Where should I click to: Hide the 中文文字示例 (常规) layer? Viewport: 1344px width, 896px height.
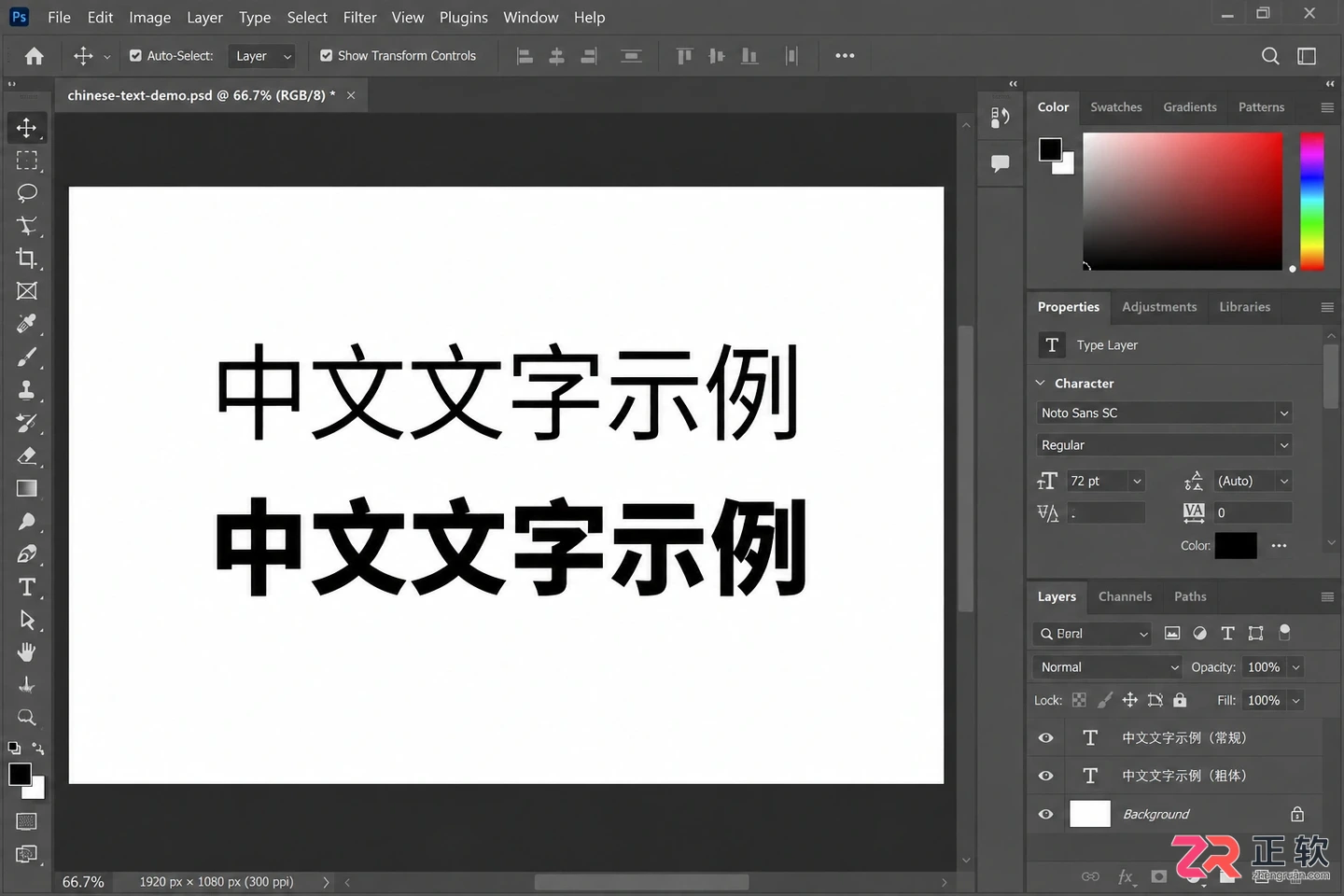pos(1046,738)
